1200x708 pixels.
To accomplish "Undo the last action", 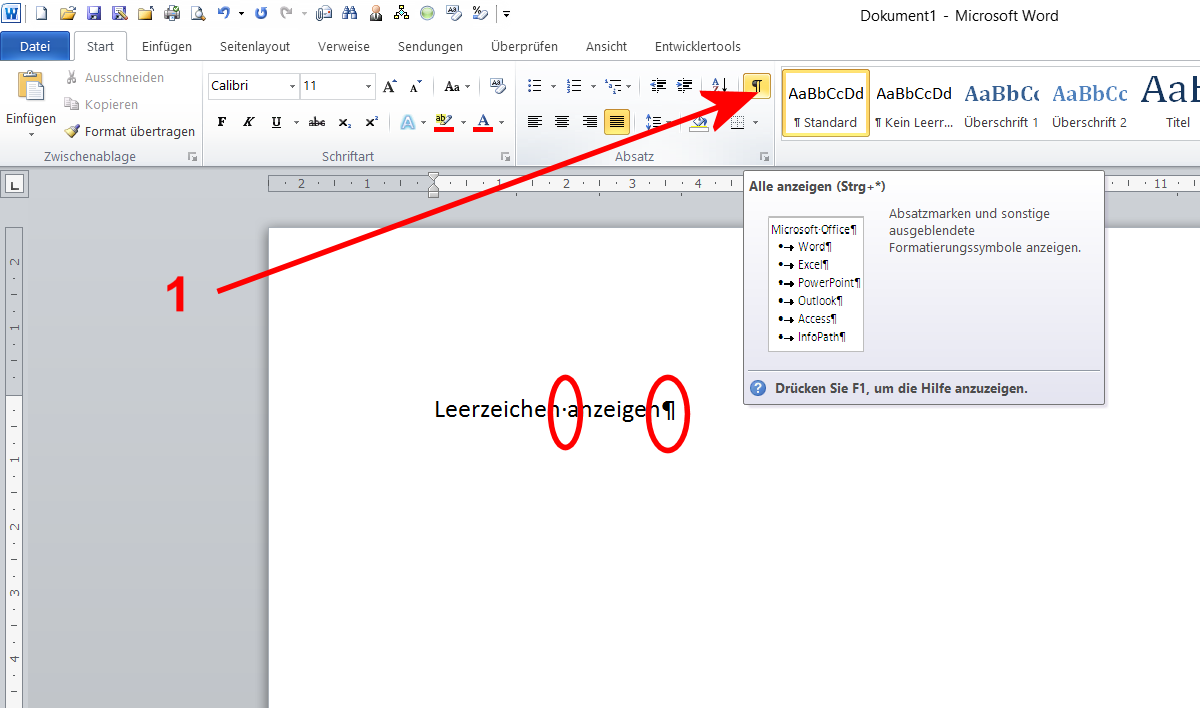I will tap(224, 14).
